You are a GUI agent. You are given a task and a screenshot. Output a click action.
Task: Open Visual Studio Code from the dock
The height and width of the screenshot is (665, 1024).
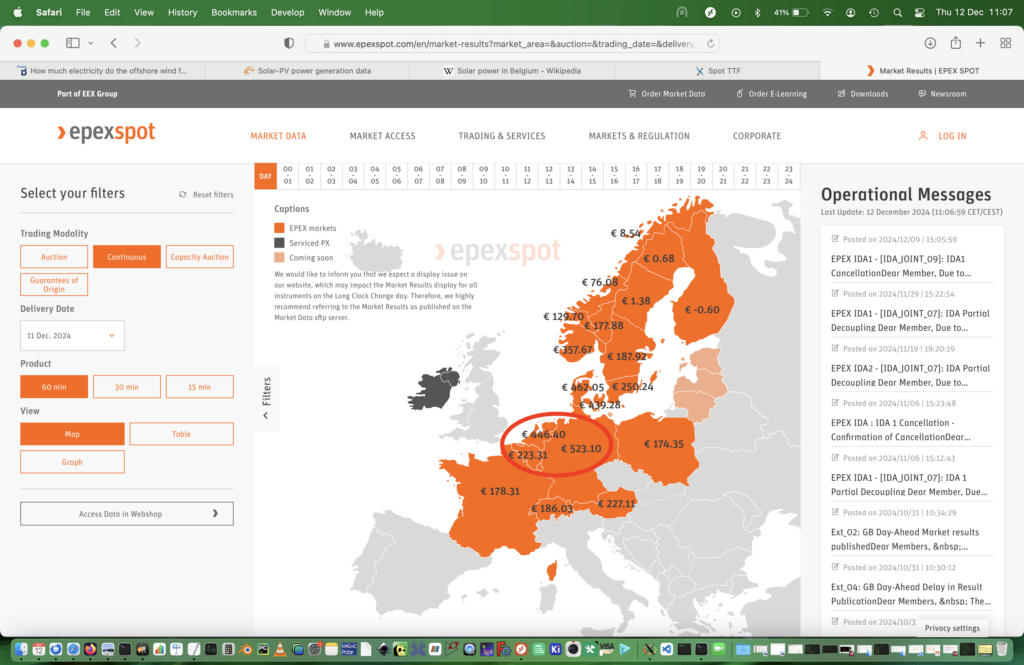point(666,649)
